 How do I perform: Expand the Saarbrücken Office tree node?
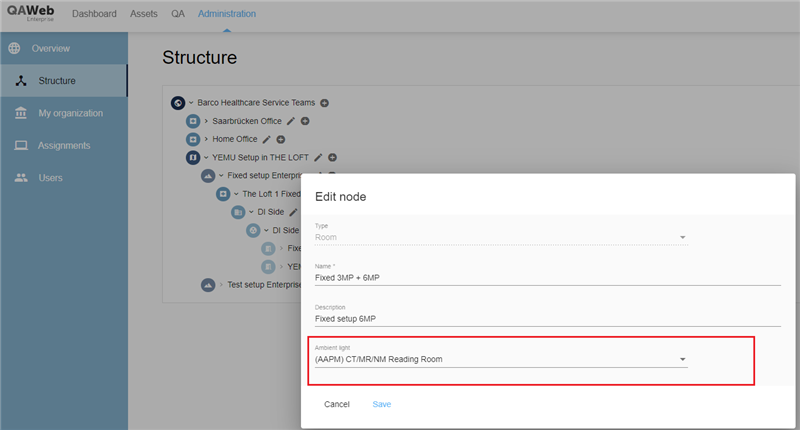click(x=206, y=121)
